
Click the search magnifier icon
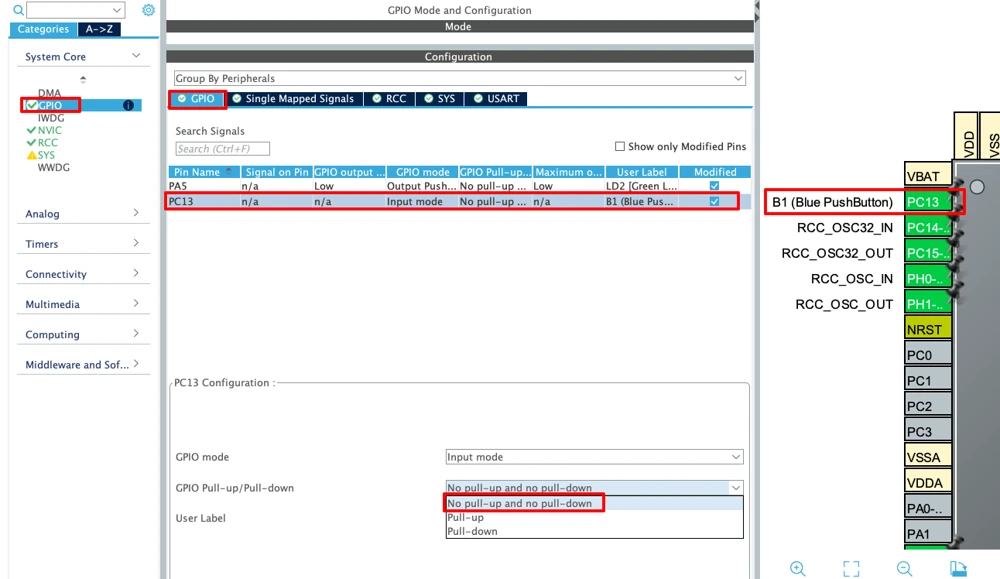[18, 10]
